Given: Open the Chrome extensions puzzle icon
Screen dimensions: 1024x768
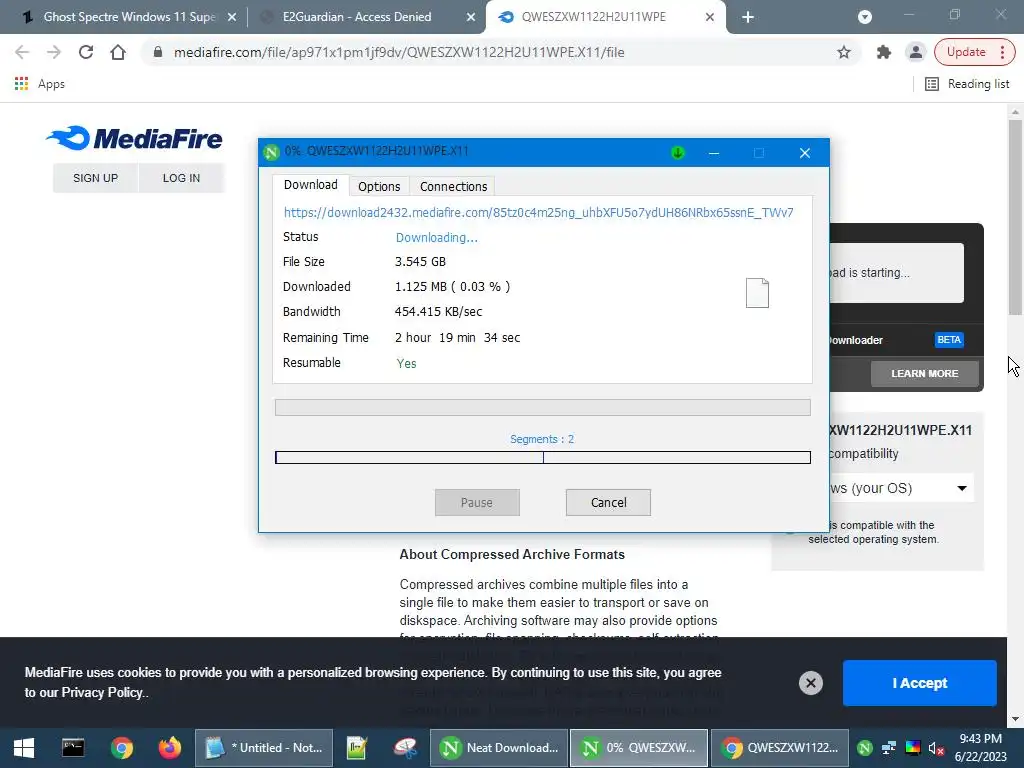Looking at the screenshot, I should pyautogui.click(x=884, y=52).
